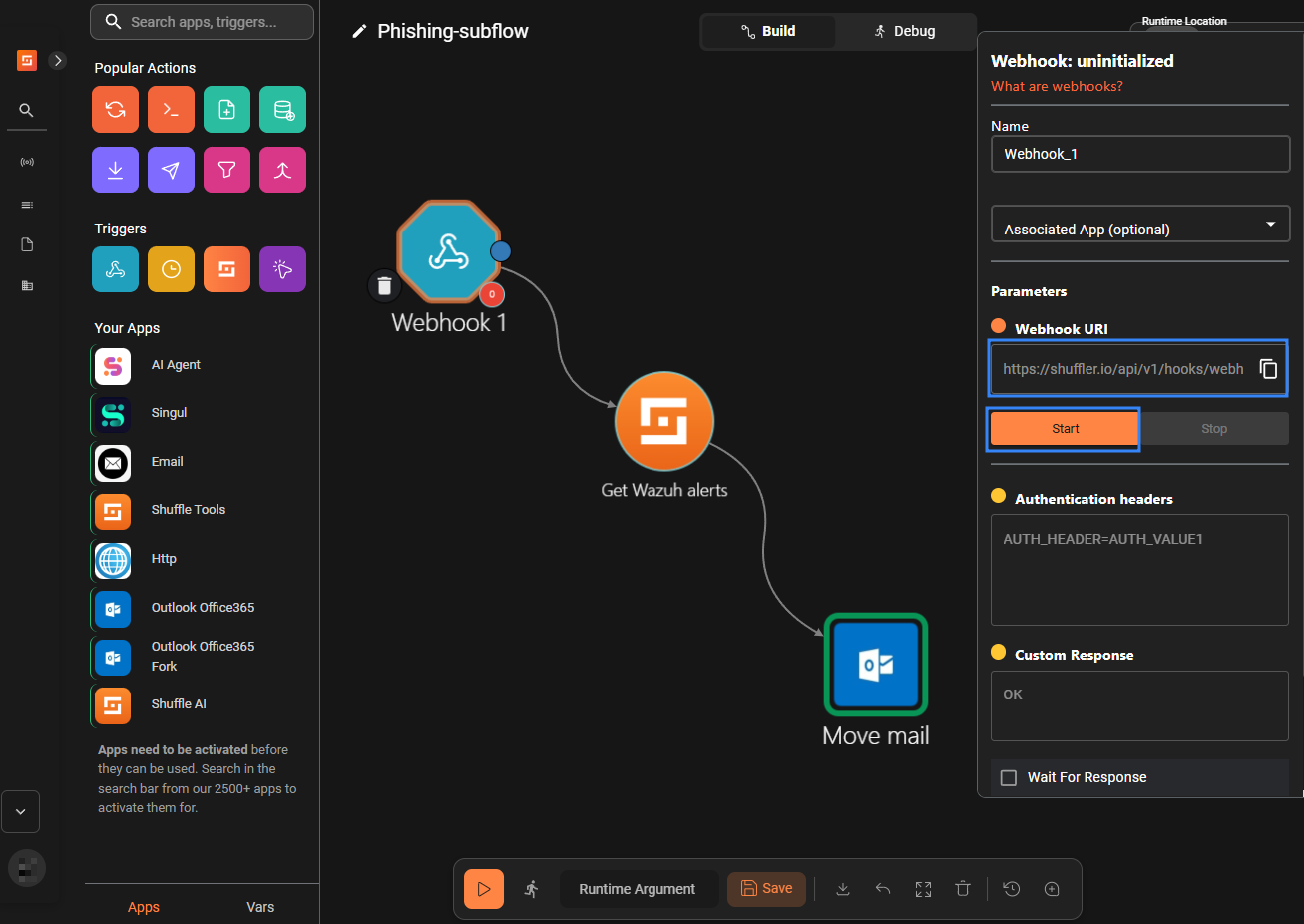1304x924 pixels.
Task: Enable the Wait For Response checkbox
Action: (1009, 777)
